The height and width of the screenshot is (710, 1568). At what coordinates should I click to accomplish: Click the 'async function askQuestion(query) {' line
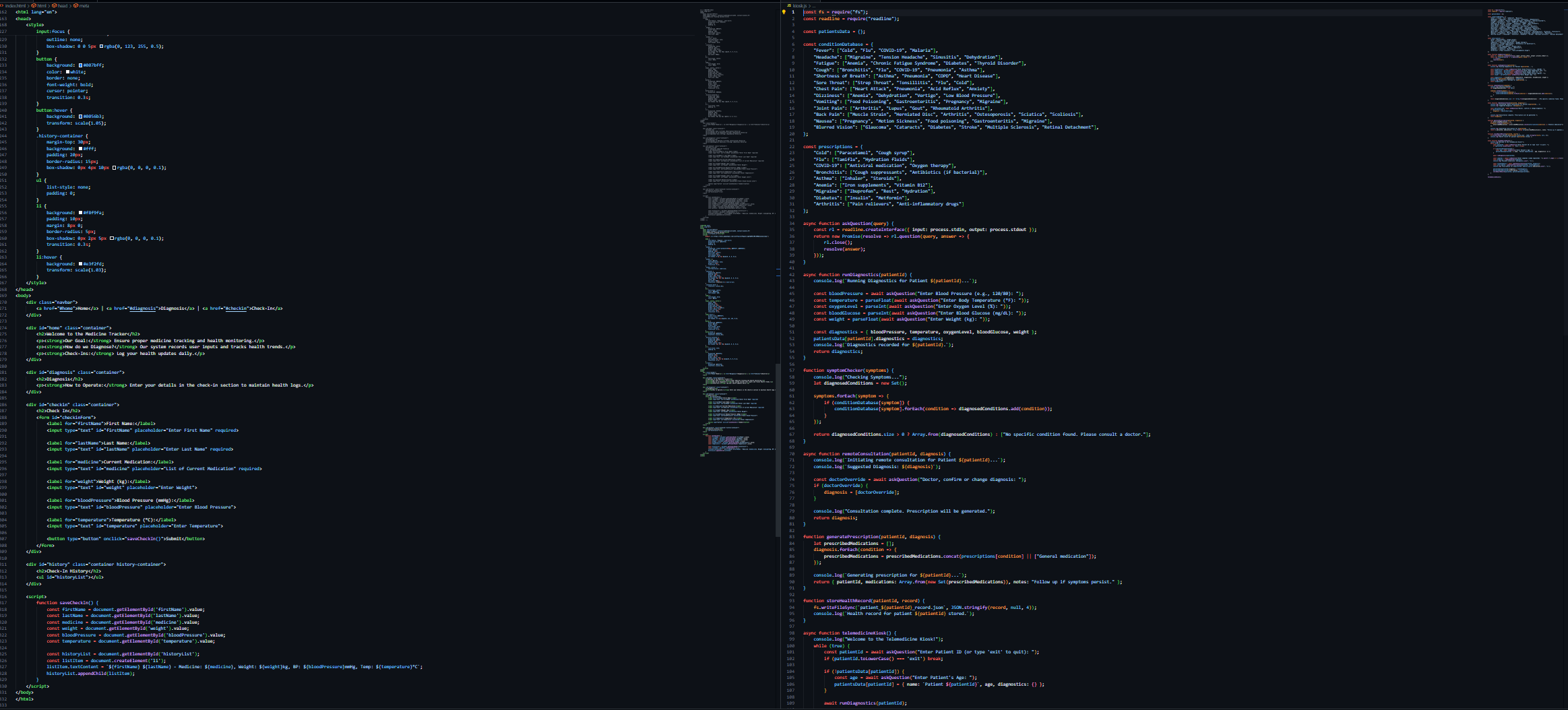tap(849, 224)
